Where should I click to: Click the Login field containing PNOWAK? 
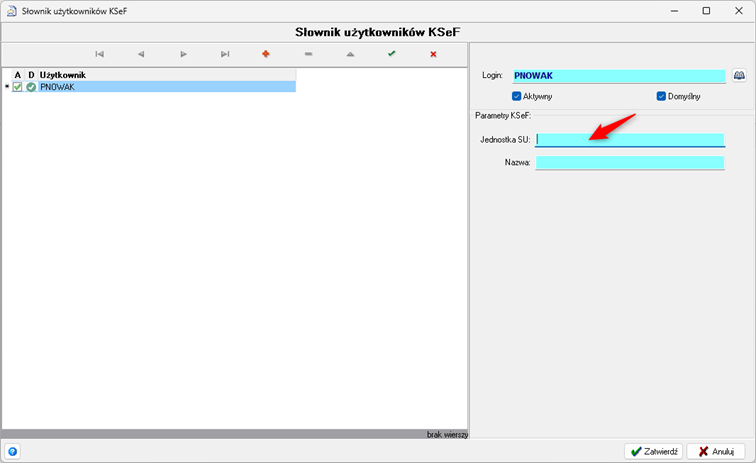[x=618, y=76]
